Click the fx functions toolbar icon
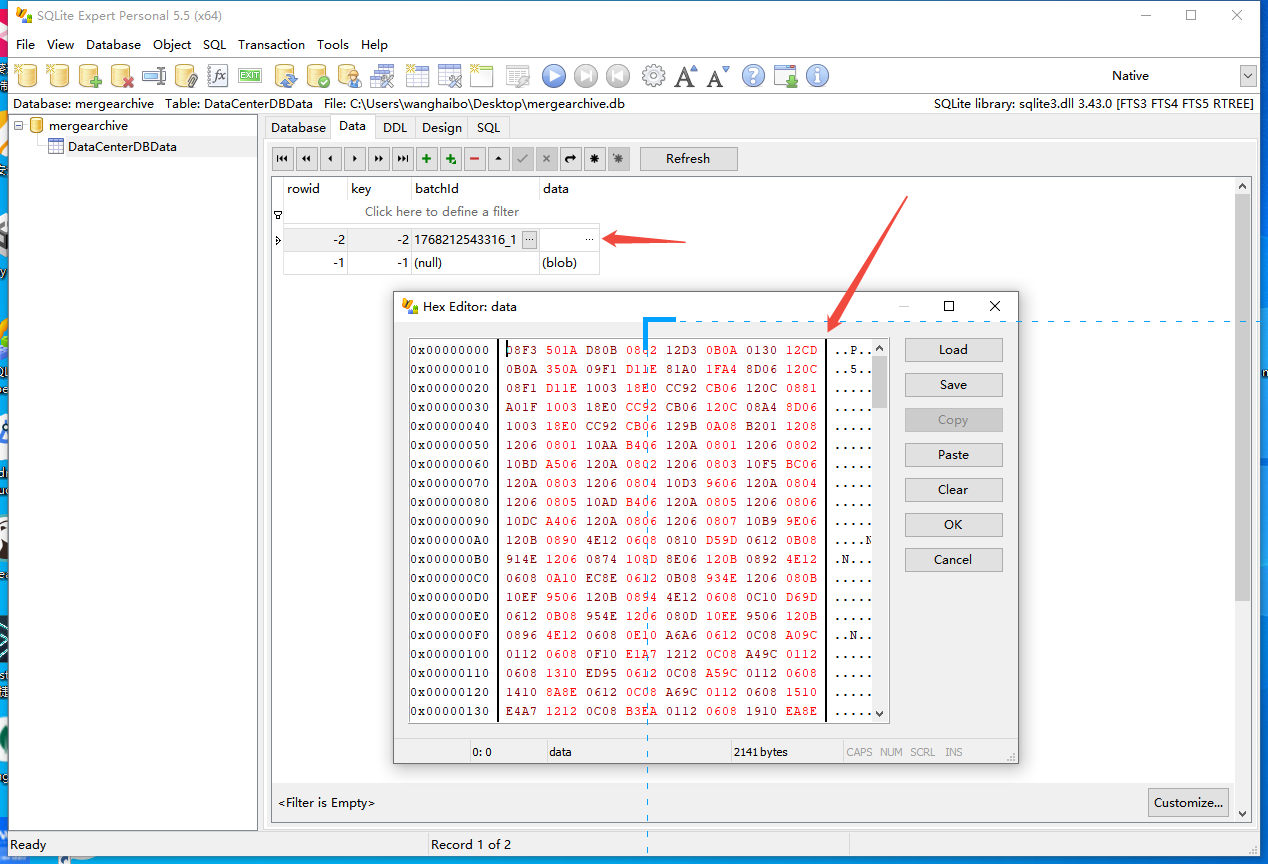The height and width of the screenshot is (864, 1268). tap(217, 76)
